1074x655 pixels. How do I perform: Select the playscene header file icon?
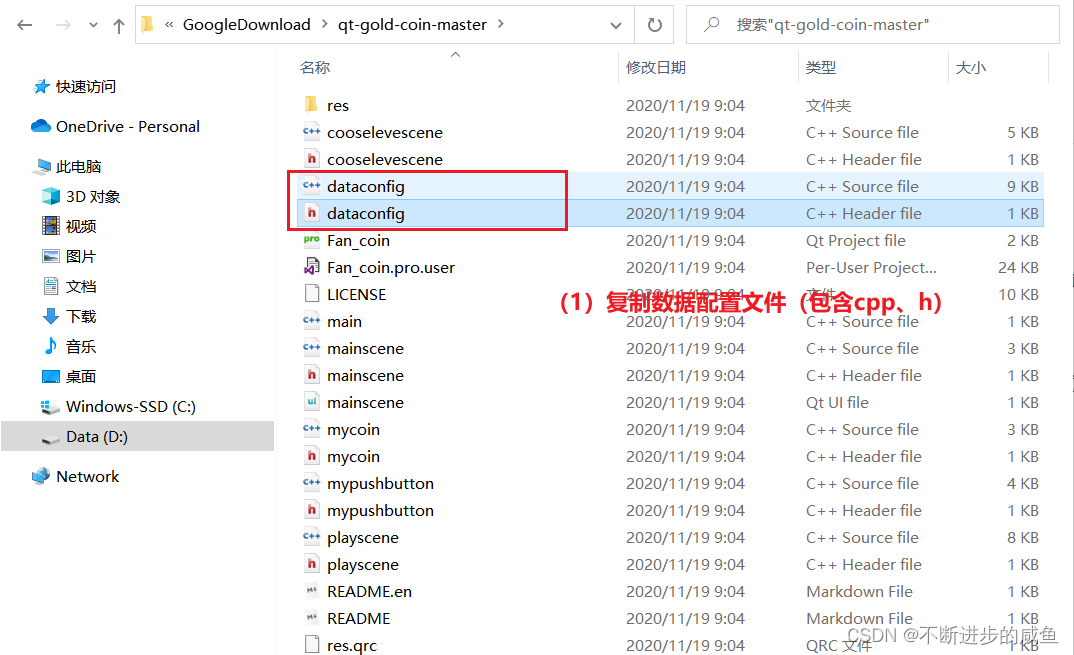click(312, 564)
